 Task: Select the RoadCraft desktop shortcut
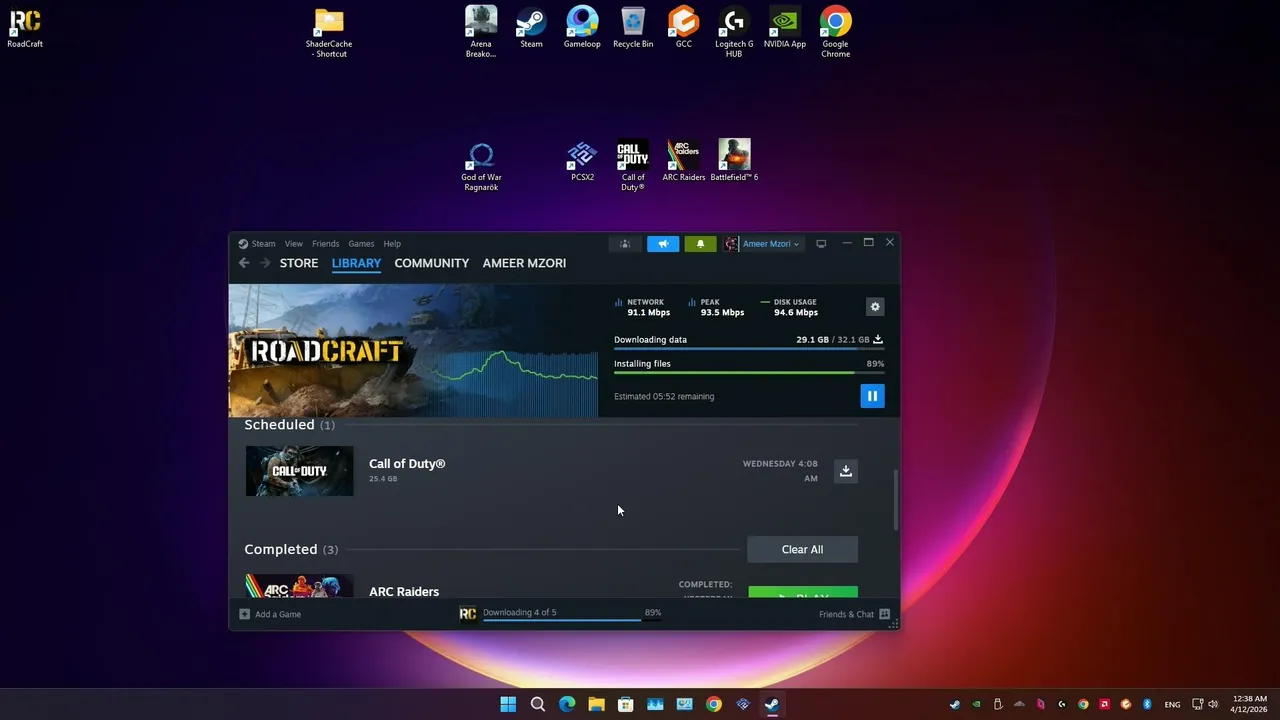(25, 28)
